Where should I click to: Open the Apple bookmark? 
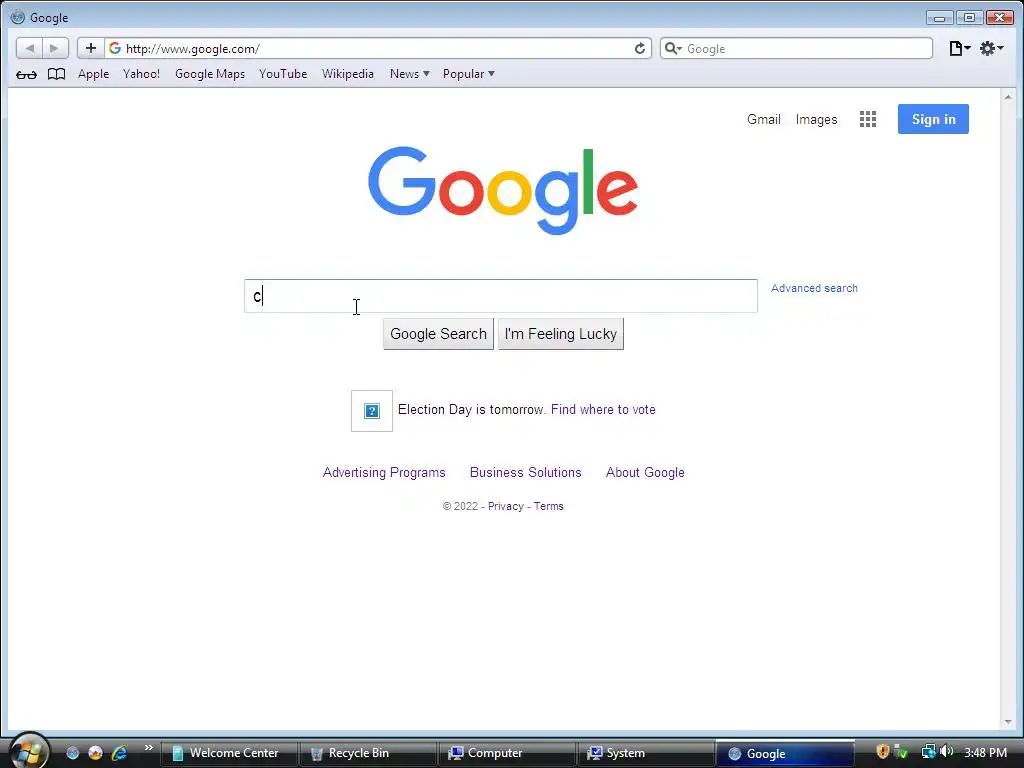pyautogui.click(x=93, y=74)
